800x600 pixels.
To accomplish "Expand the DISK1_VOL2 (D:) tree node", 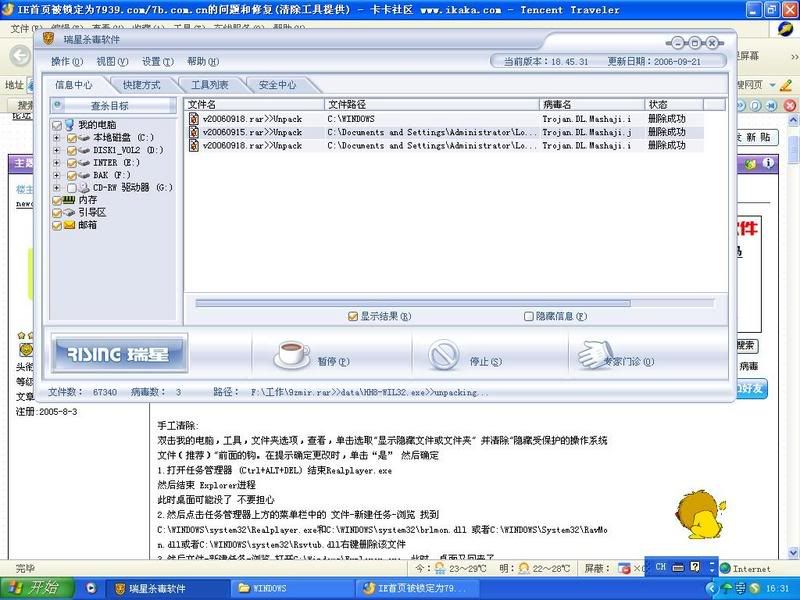I will click(x=57, y=150).
